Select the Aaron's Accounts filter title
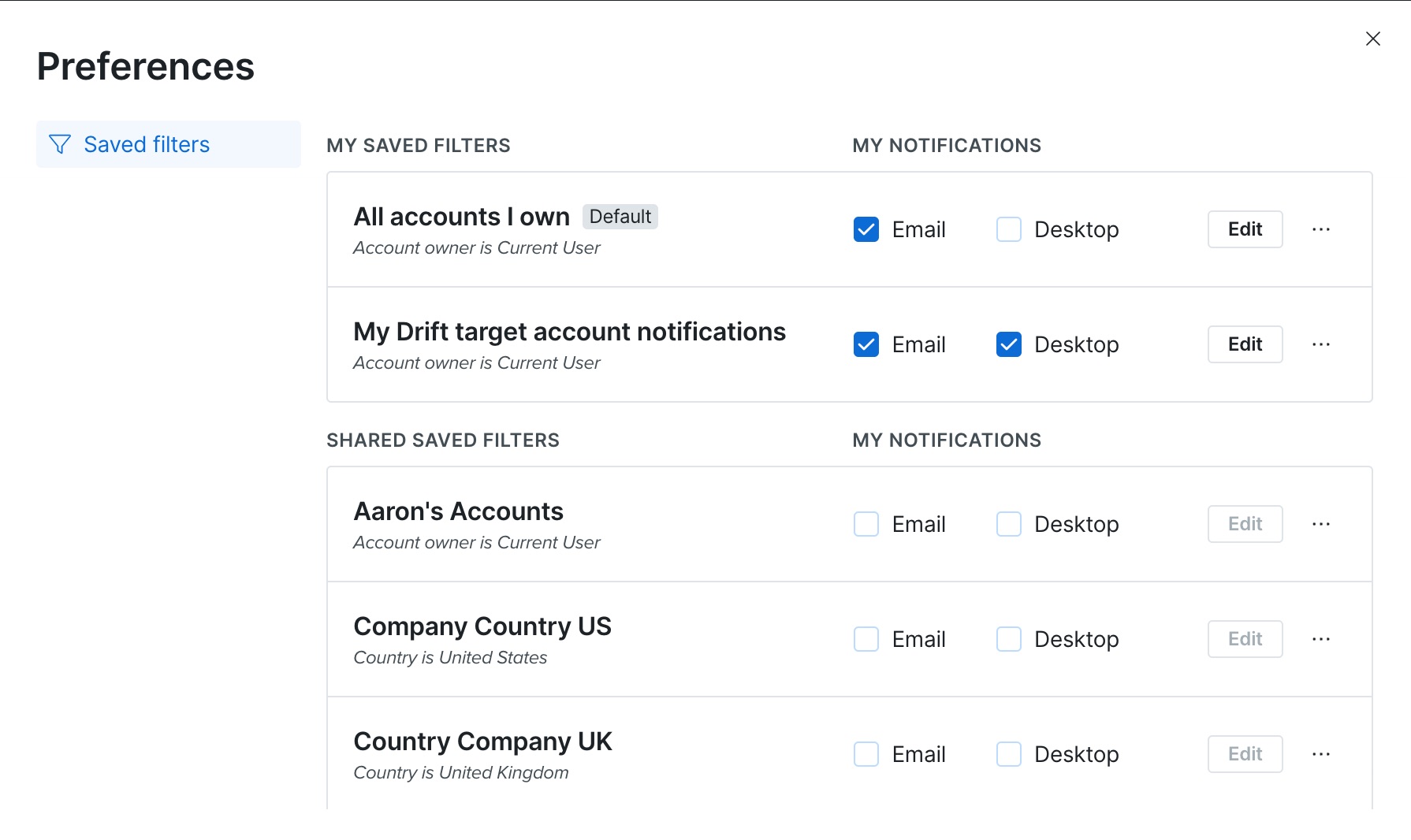The height and width of the screenshot is (840, 1411). 458,511
